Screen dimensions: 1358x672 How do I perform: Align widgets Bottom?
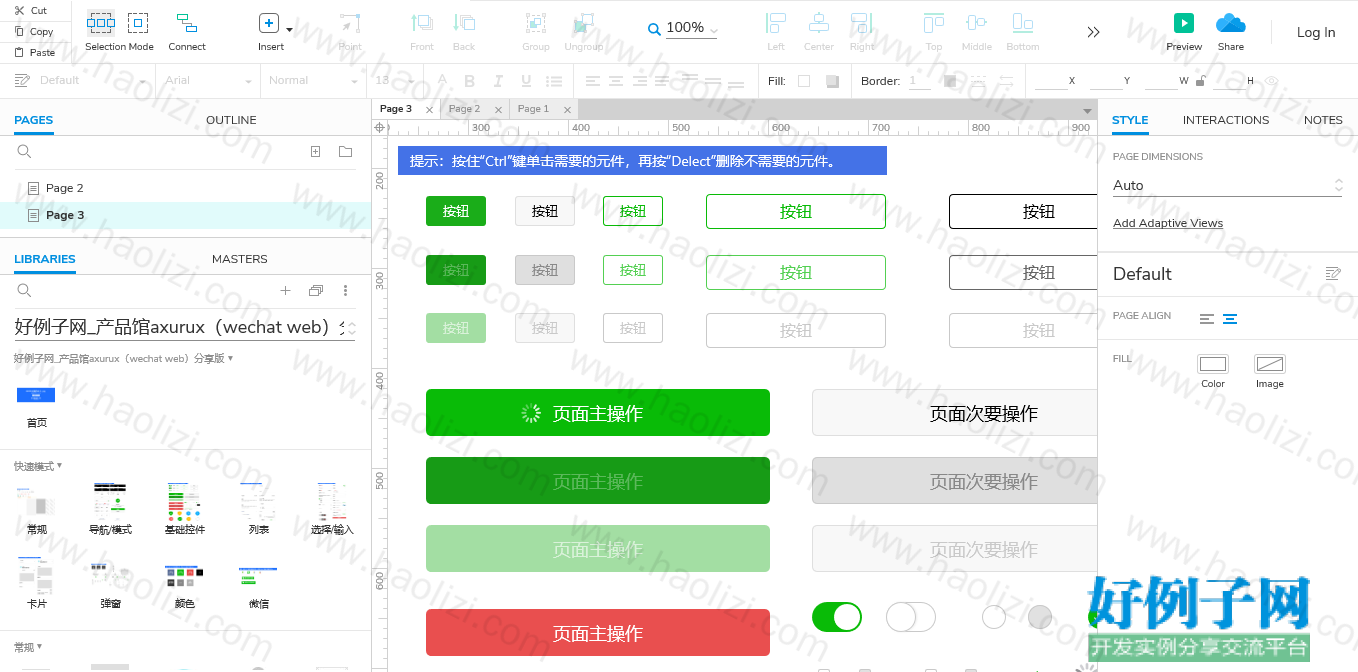[x=1022, y=22]
